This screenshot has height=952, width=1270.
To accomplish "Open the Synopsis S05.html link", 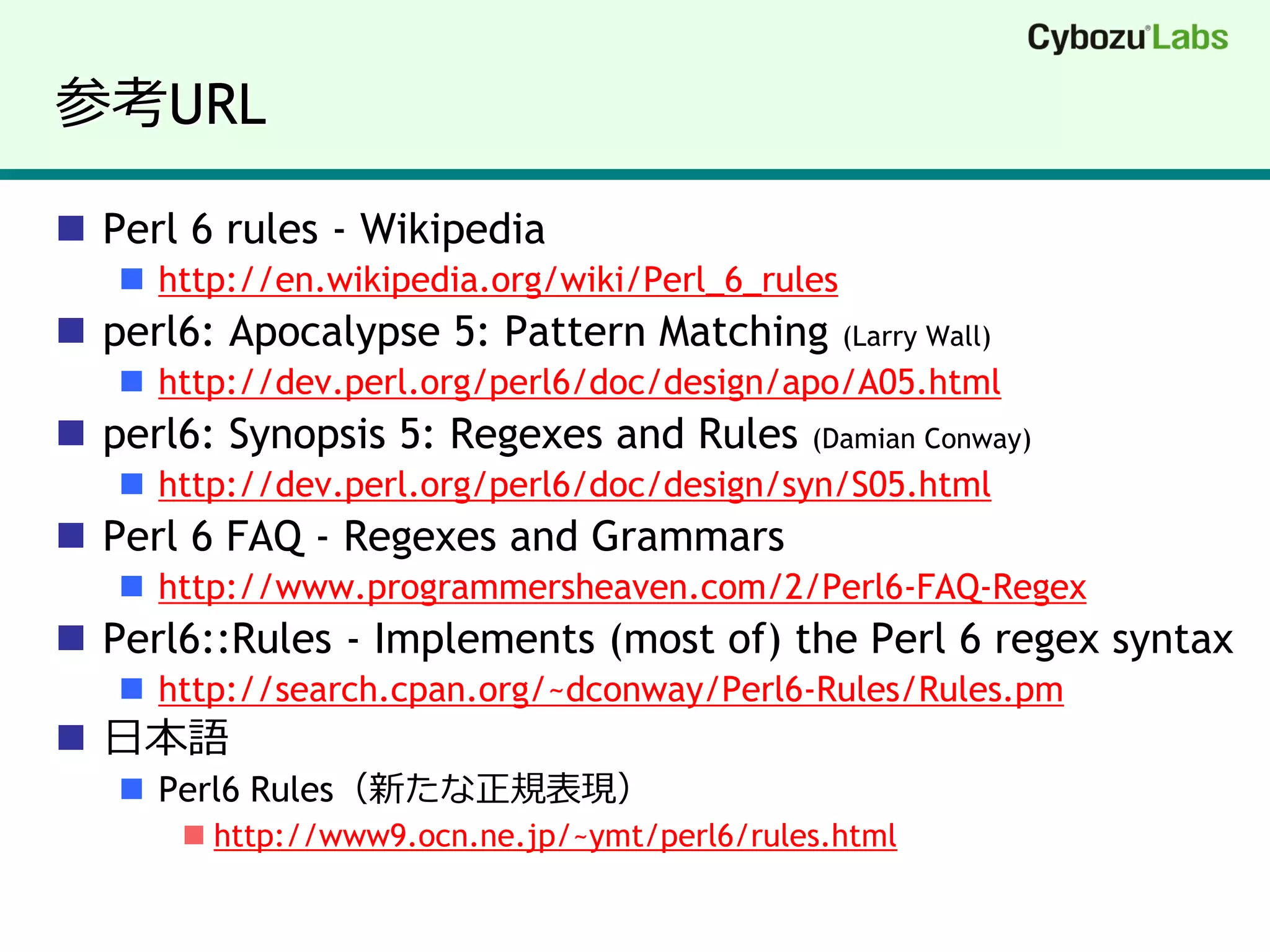I will (x=574, y=485).
